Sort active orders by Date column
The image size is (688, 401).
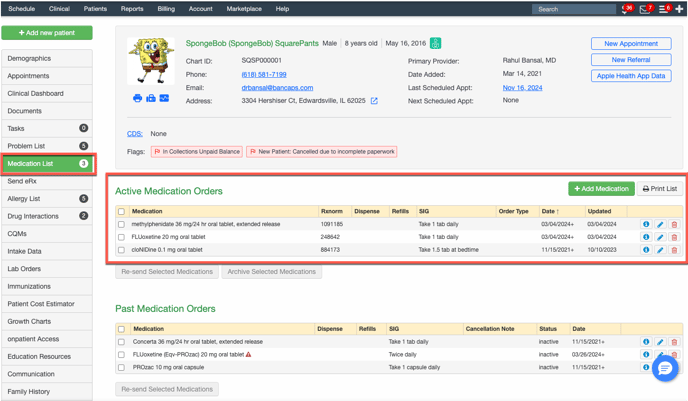pos(550,211)
